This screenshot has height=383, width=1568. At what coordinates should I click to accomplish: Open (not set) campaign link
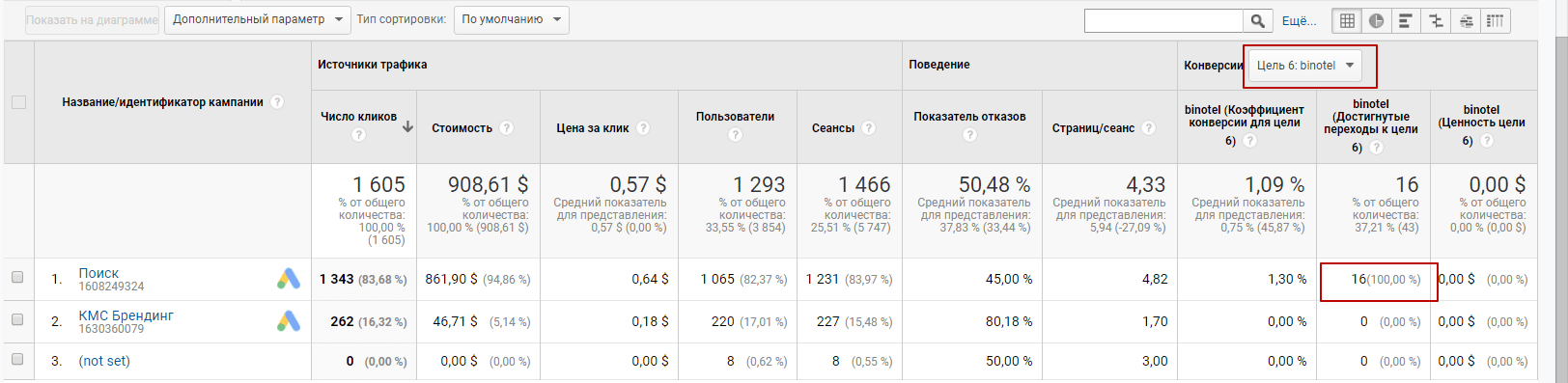coord(104,361)
